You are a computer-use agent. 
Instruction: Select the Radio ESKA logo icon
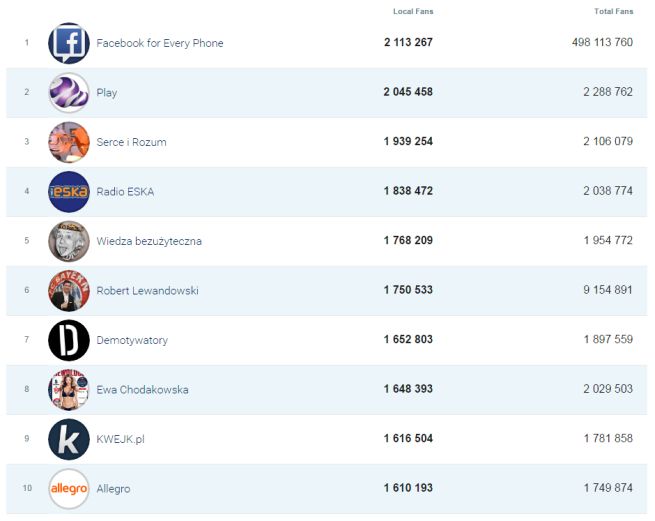[69, 191]
